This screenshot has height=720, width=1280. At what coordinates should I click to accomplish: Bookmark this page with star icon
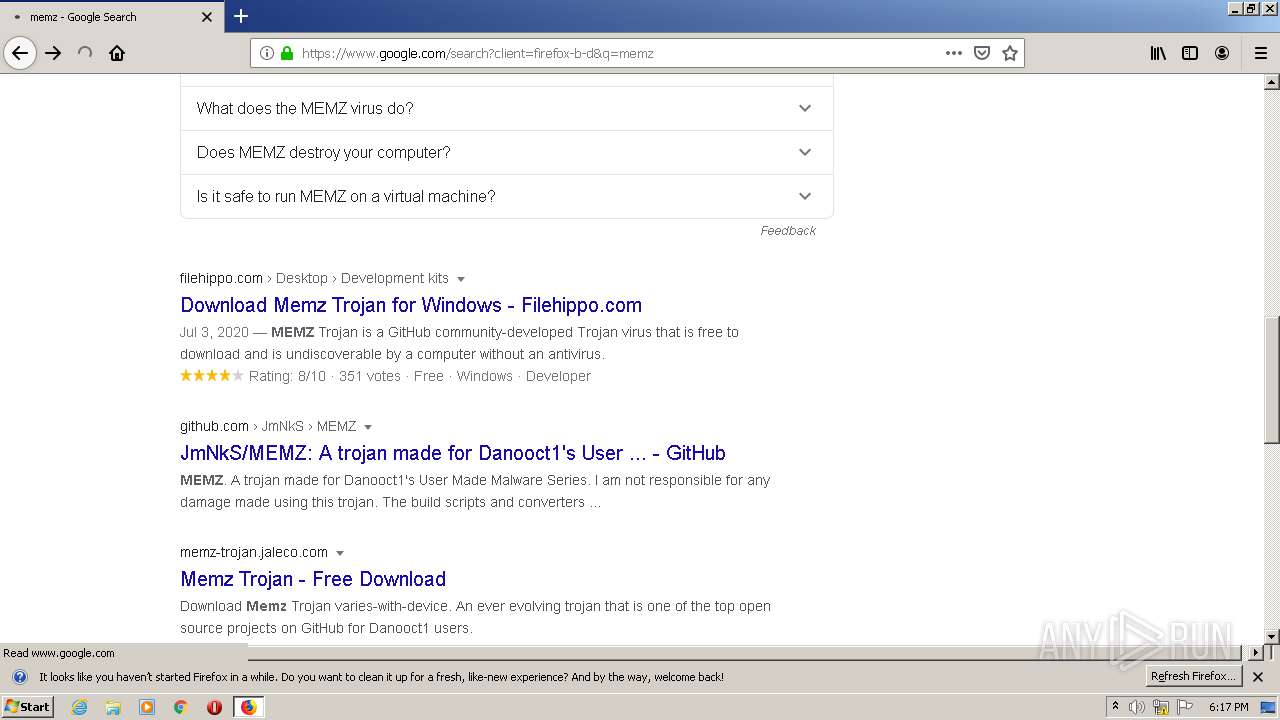coord(1010,53)
